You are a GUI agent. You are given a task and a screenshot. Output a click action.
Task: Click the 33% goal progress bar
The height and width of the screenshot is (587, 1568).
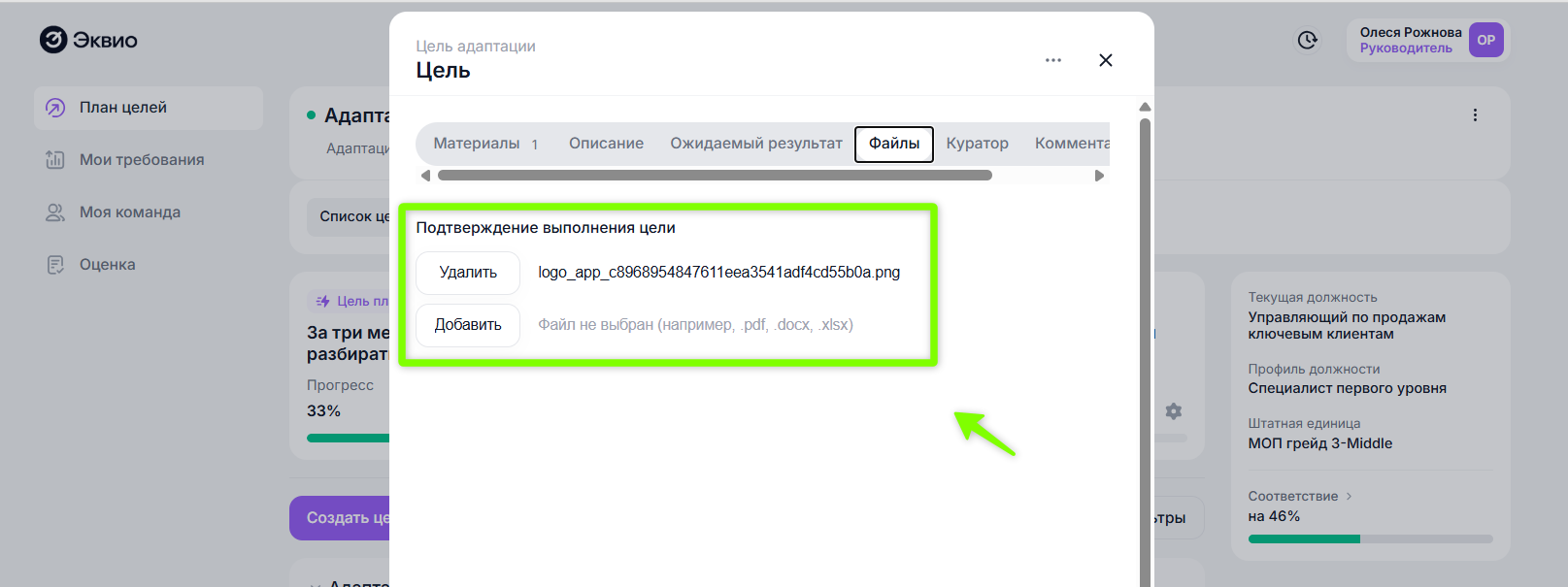(349, 439)
